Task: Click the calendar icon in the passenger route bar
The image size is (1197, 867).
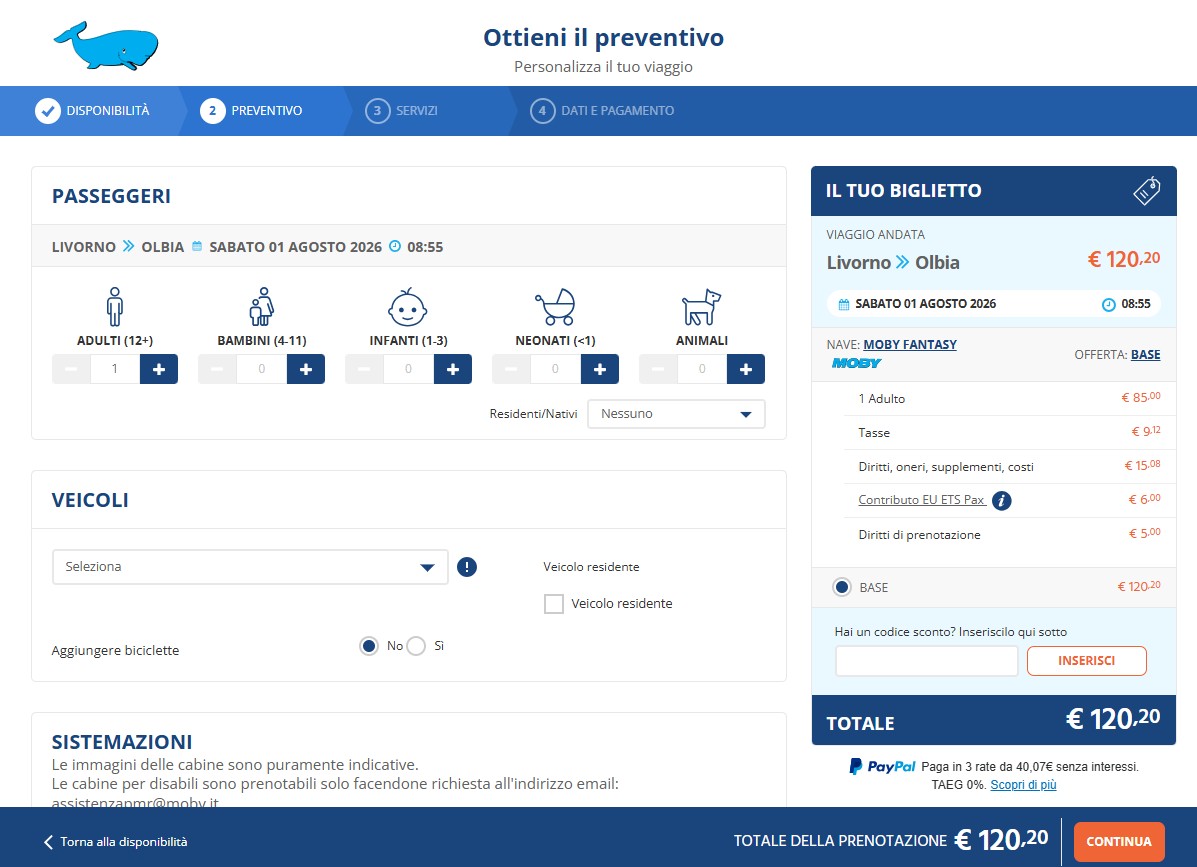Action: (197, 247)
